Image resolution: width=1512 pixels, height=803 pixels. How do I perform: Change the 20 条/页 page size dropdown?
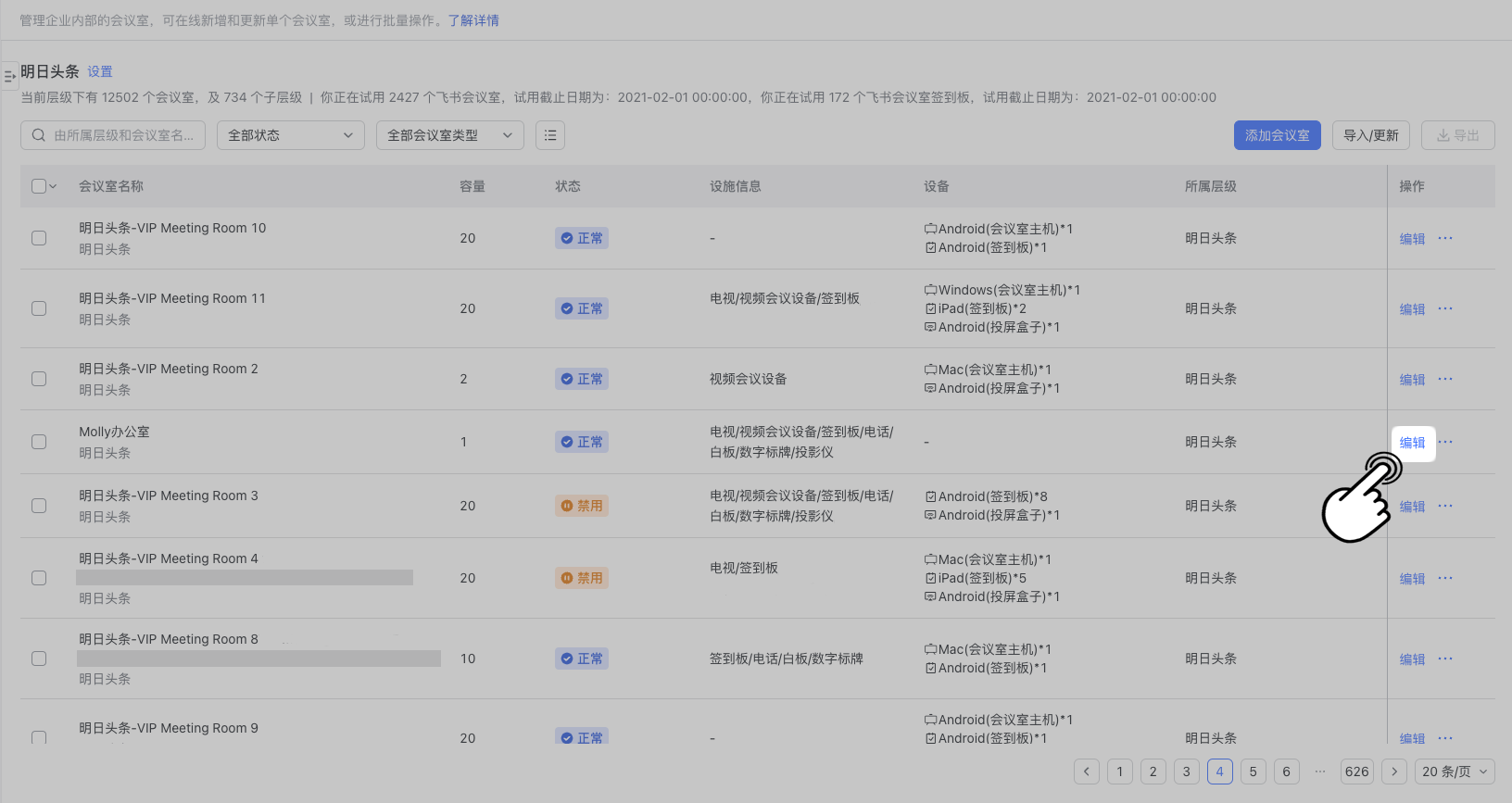[1455, 772]
